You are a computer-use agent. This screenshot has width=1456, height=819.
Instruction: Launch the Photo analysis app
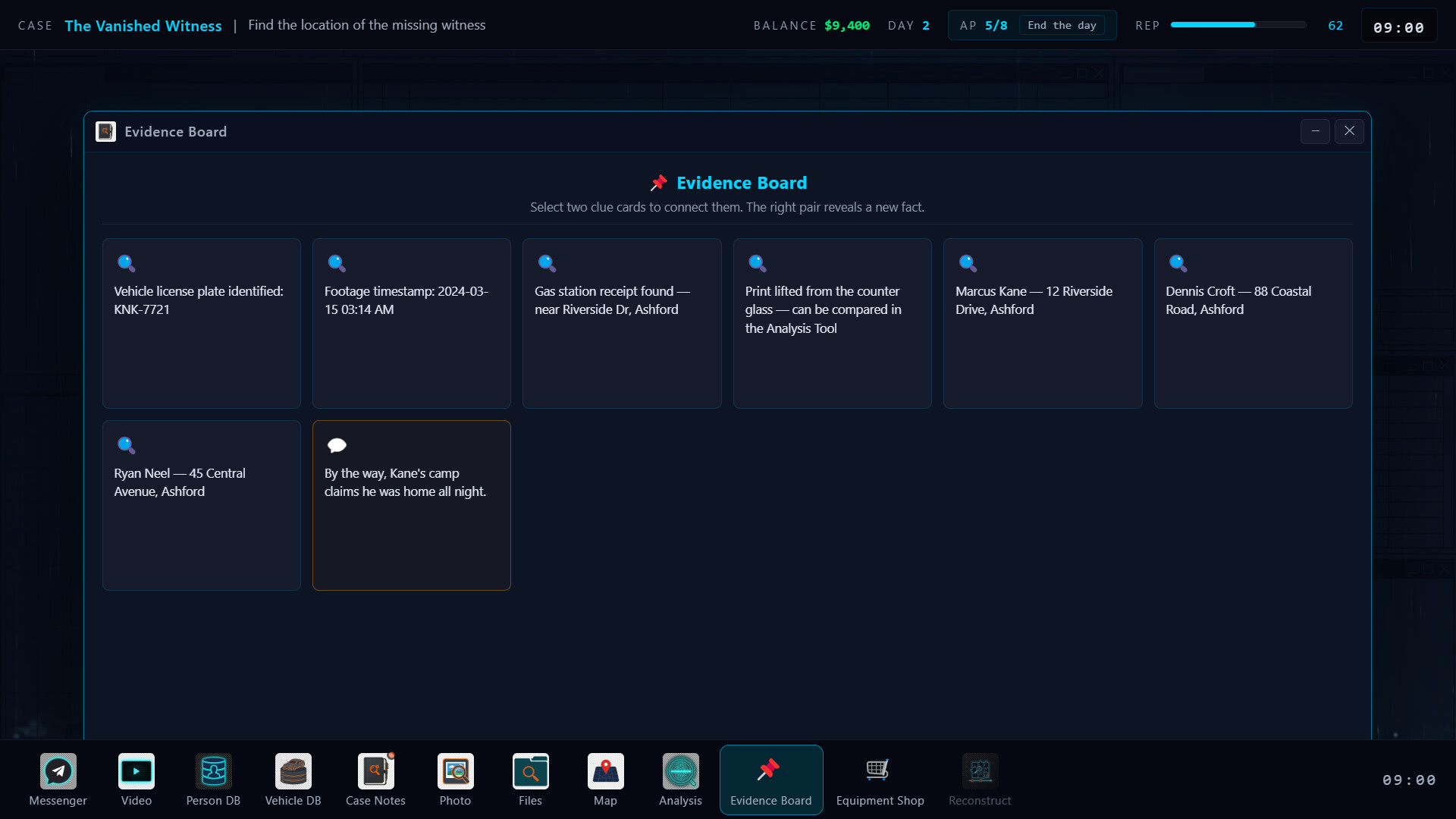(455, 780)
